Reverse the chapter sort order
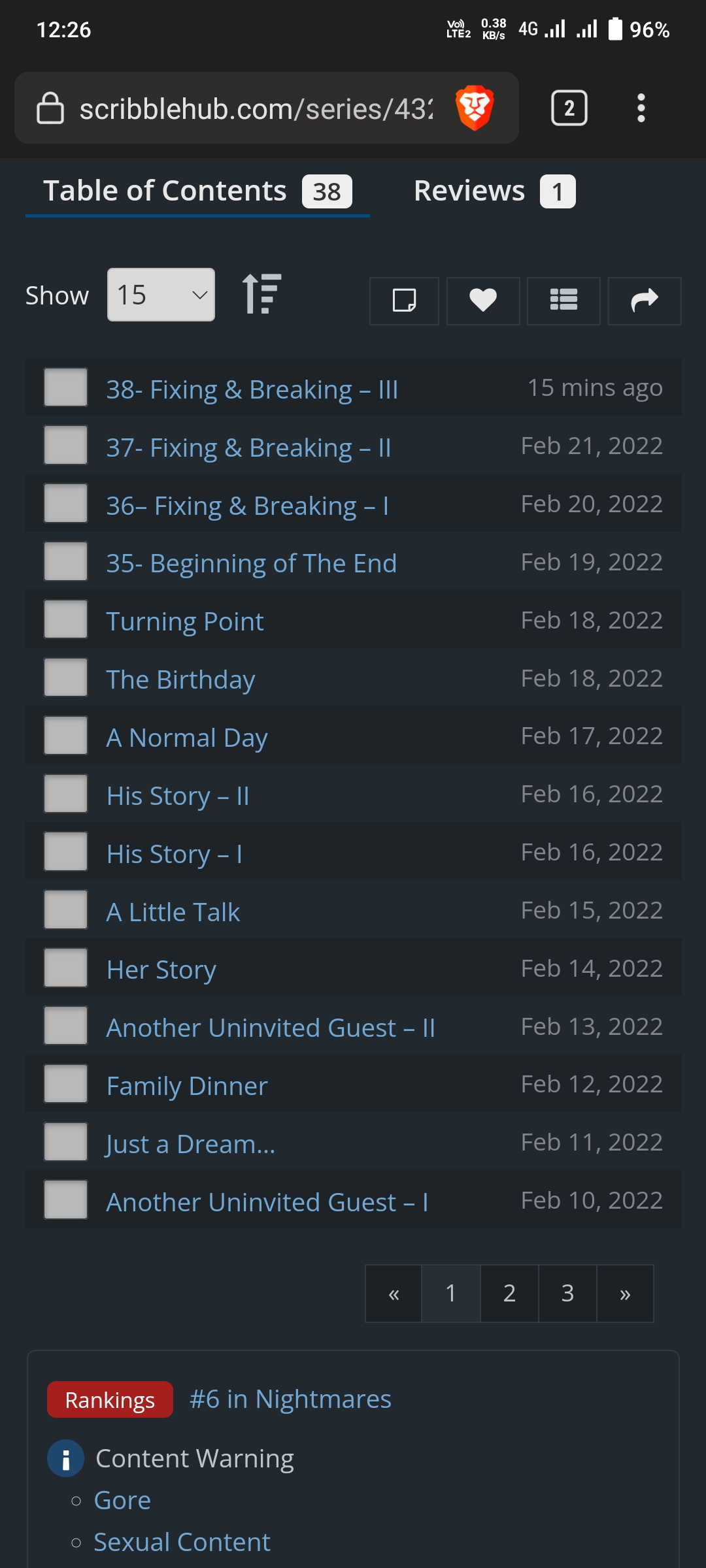This screenshot has height=1568, width=706. pos(261,295)
